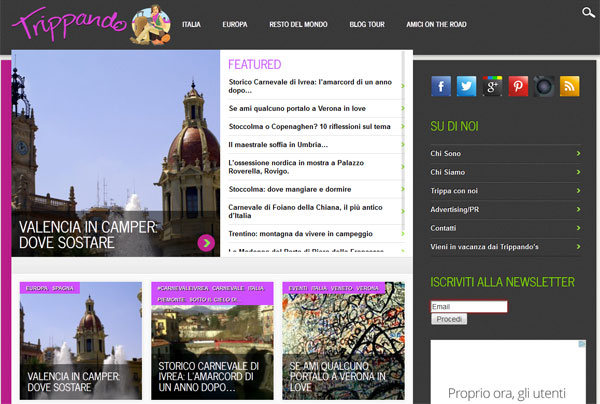
Task: Open the ITALIA menu
Action: [191, 24]
